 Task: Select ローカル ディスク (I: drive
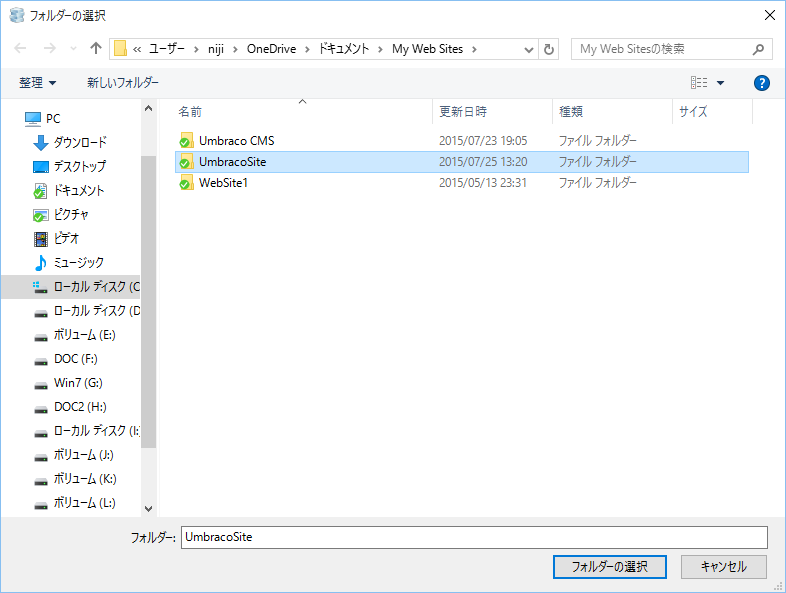(86, 431)
